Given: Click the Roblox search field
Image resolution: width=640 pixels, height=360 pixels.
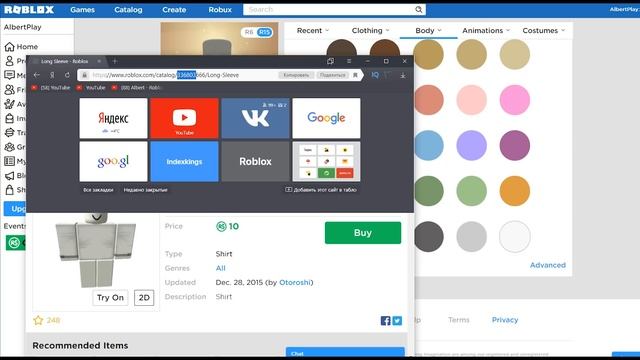Looking at the screenshot, I should pos(329,9).
